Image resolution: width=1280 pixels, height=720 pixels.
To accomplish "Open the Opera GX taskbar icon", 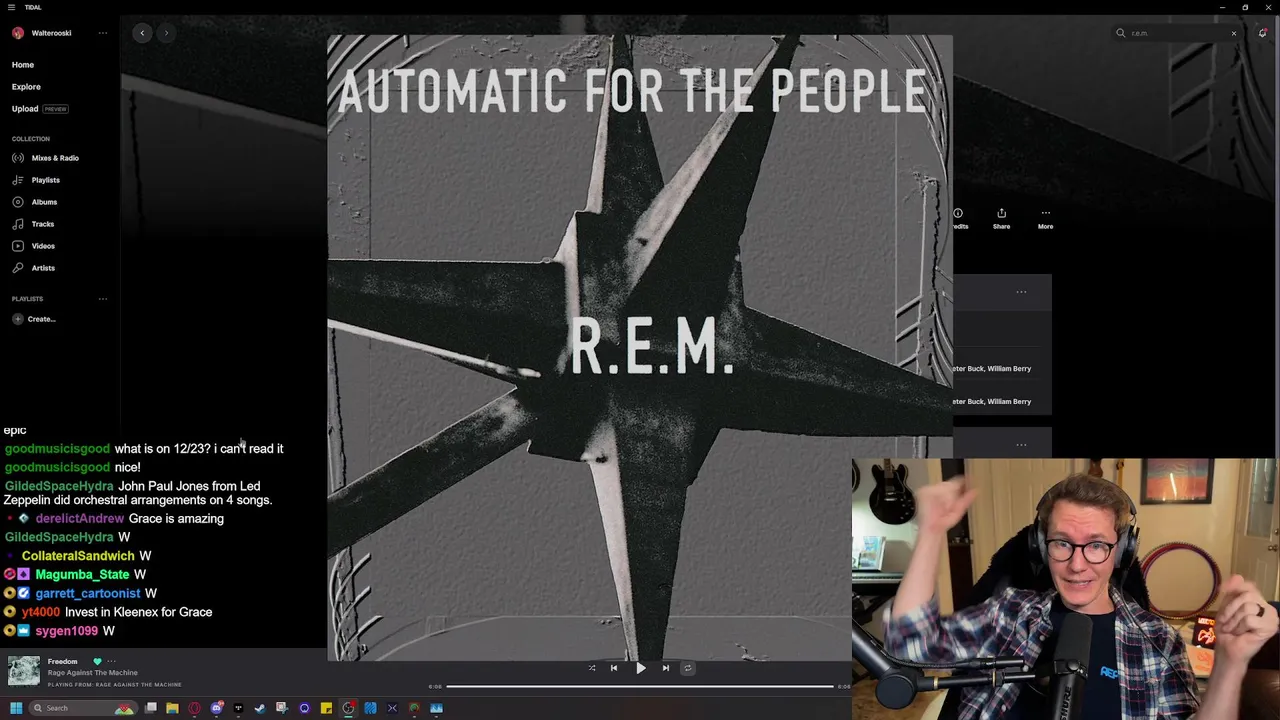I will [x=194, y=708].
